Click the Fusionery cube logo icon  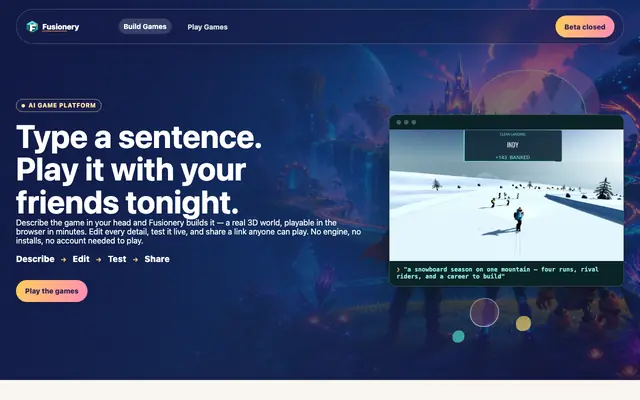[32, 27]
